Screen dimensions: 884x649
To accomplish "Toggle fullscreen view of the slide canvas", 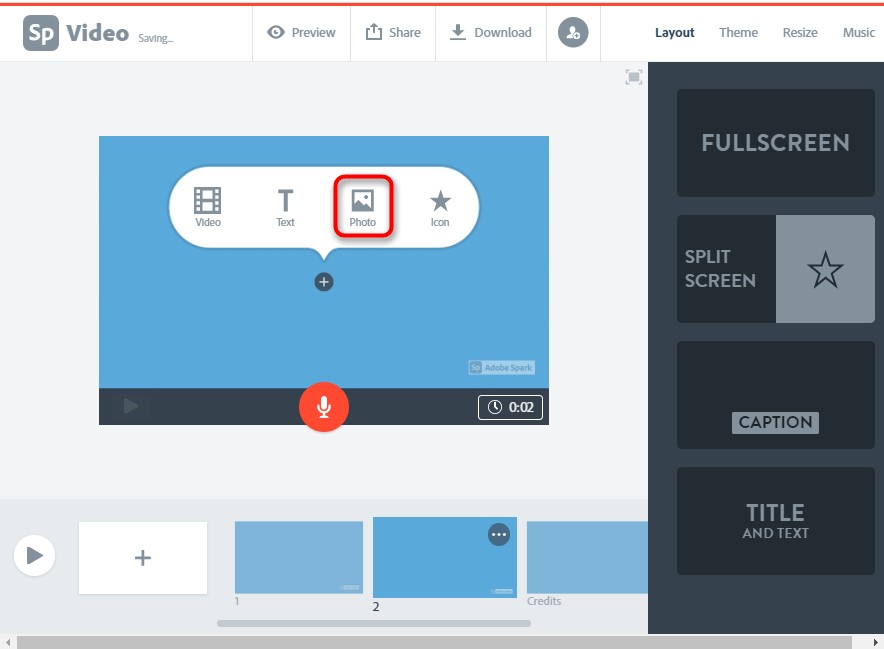I will click(x=633, y=77).
